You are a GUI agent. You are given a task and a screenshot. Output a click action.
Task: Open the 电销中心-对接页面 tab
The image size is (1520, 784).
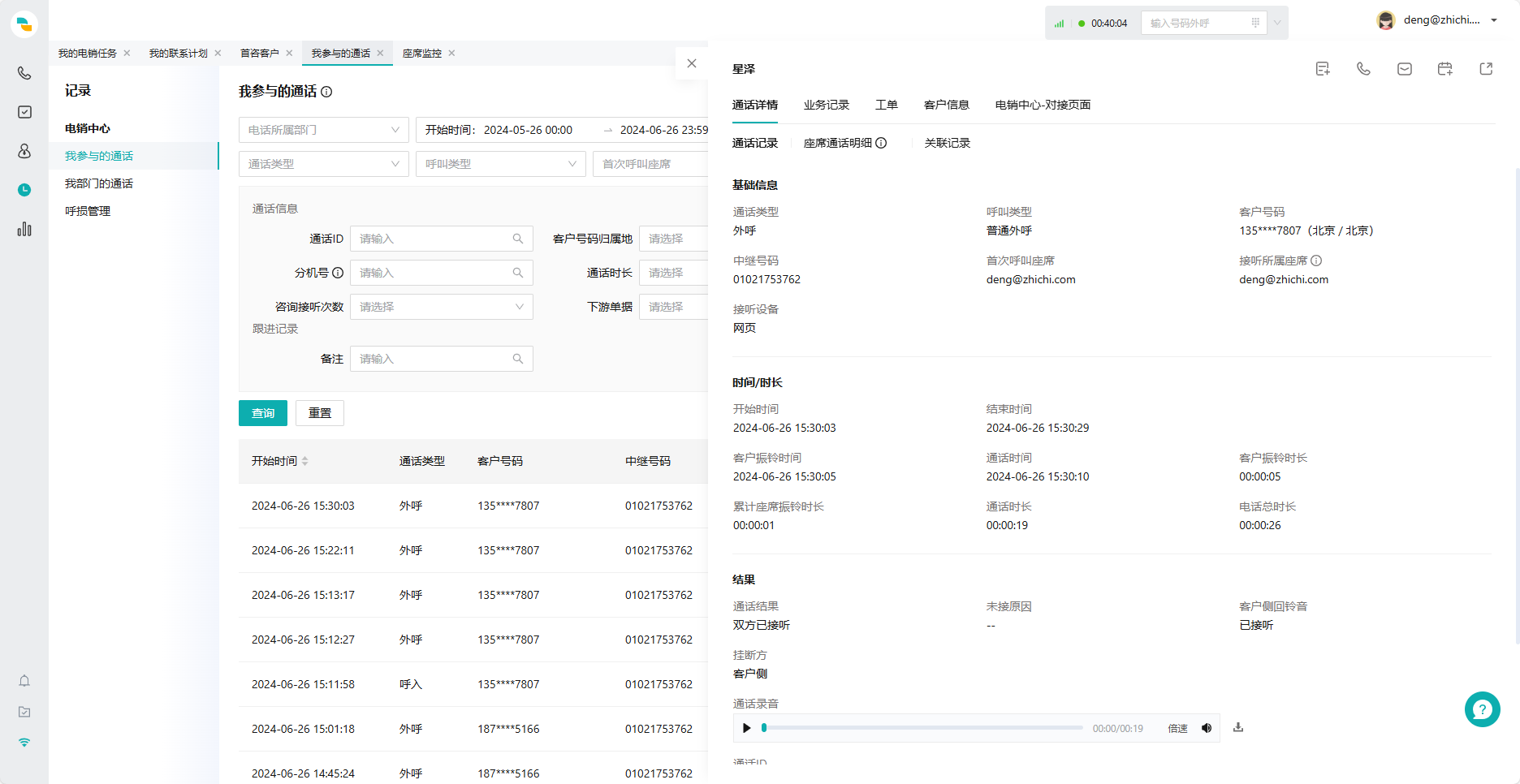tap(1043, 105)
